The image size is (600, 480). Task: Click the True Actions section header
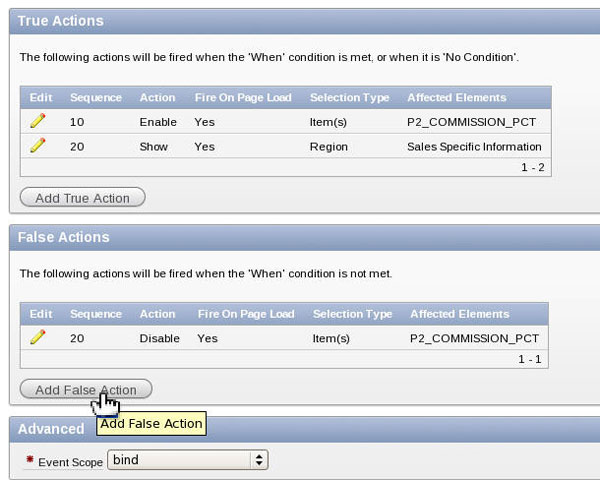click(x=60, y=20)
